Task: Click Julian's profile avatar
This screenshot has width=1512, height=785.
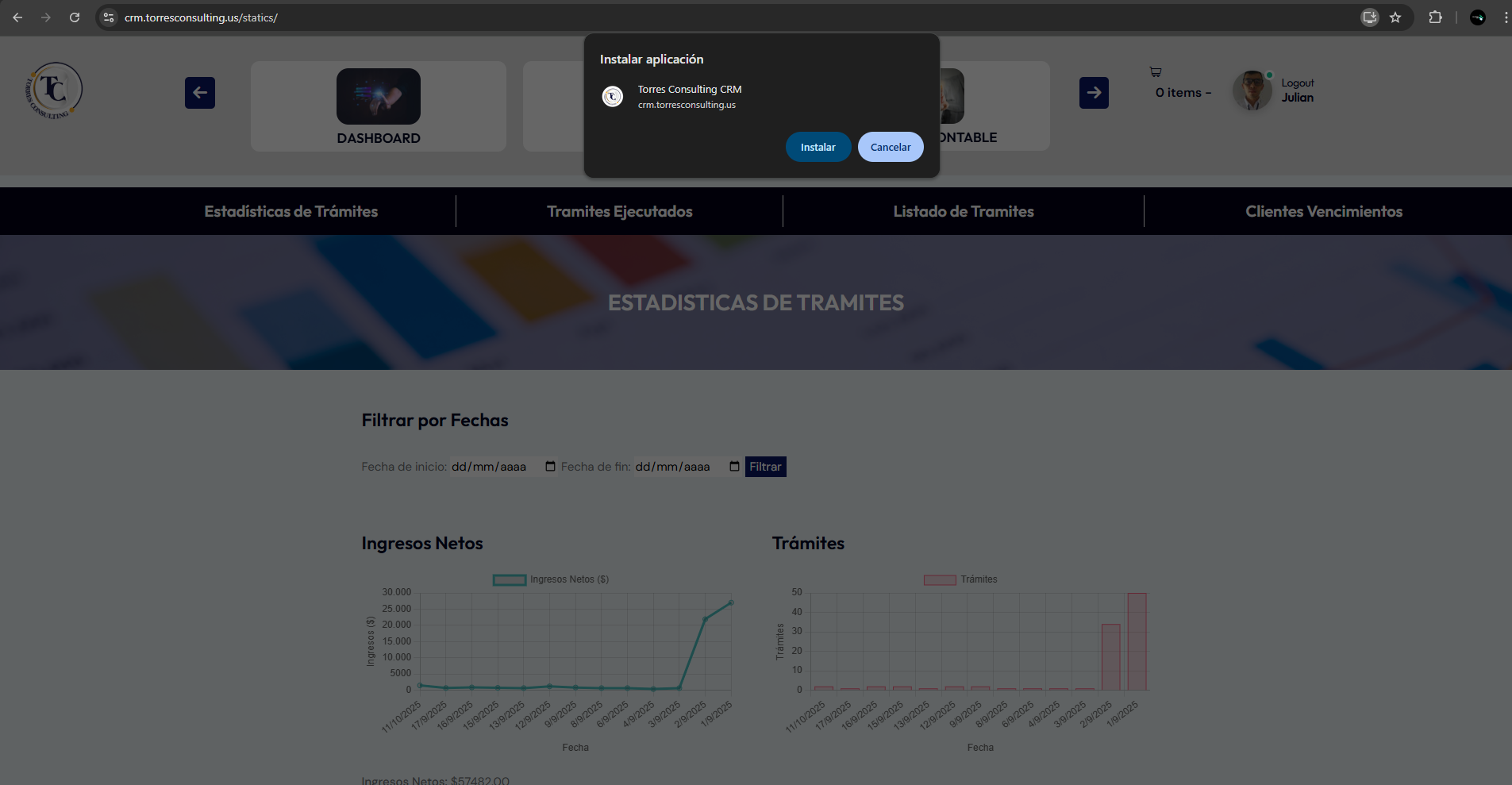Action: (x=1252, y=90)
